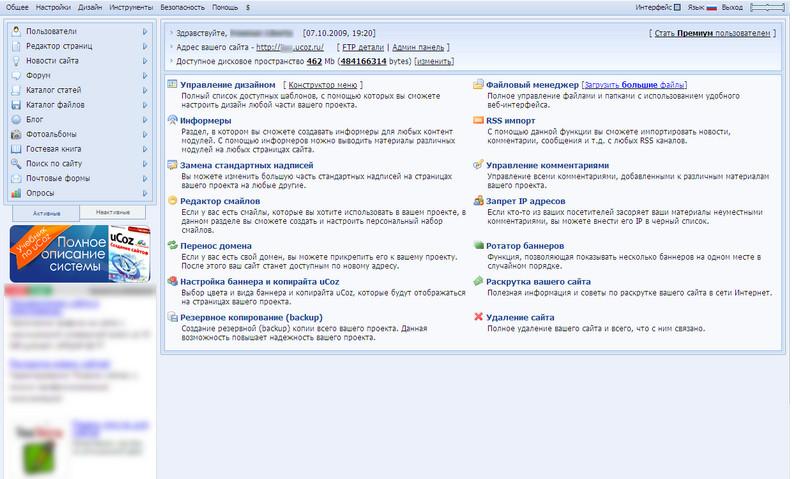792x479 pixels.
Task: Expand the Каталог статей submenu arrow
Action: [145, 90]
